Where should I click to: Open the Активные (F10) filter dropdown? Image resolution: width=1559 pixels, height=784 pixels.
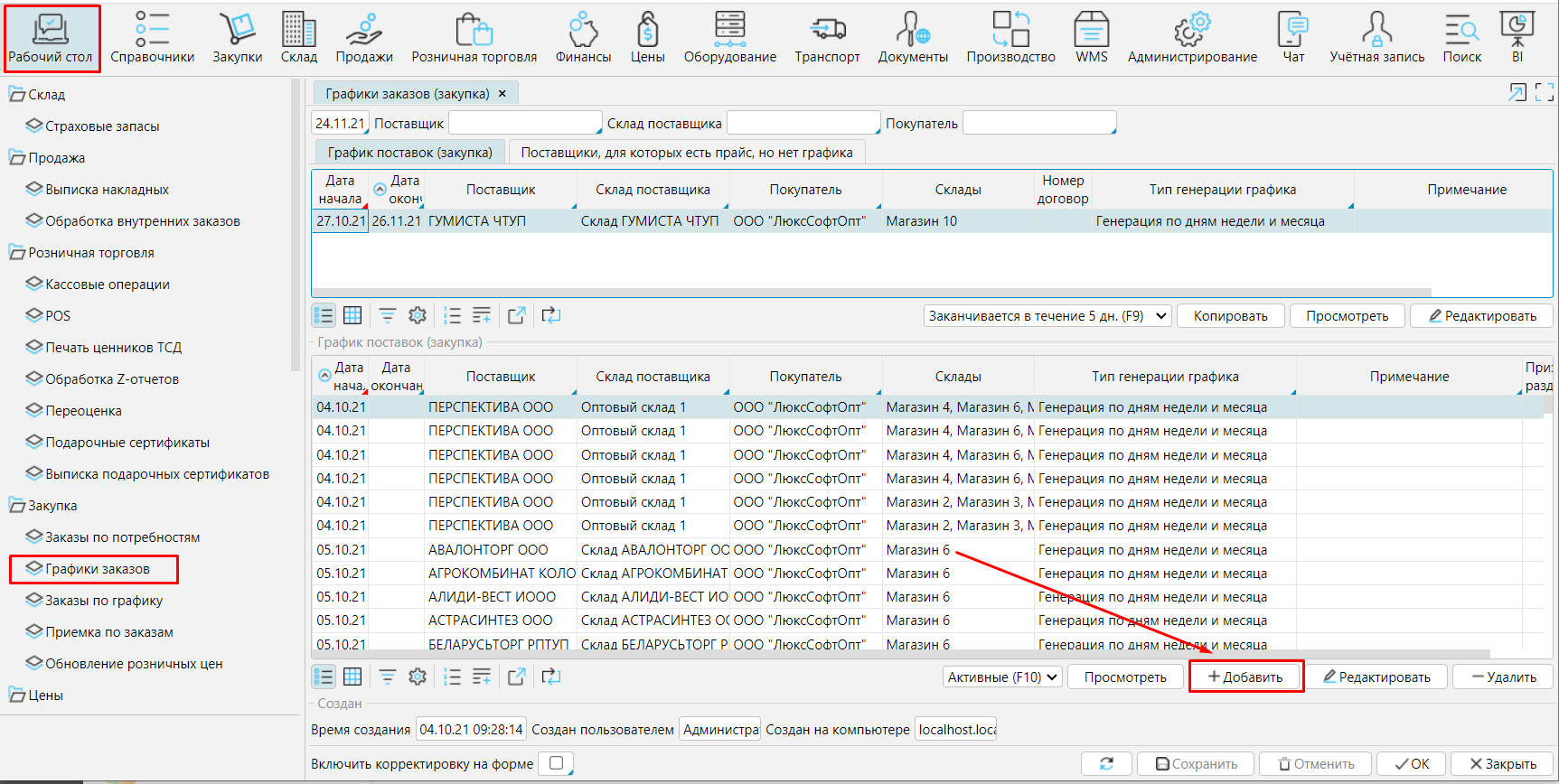tap(1002, 677)
